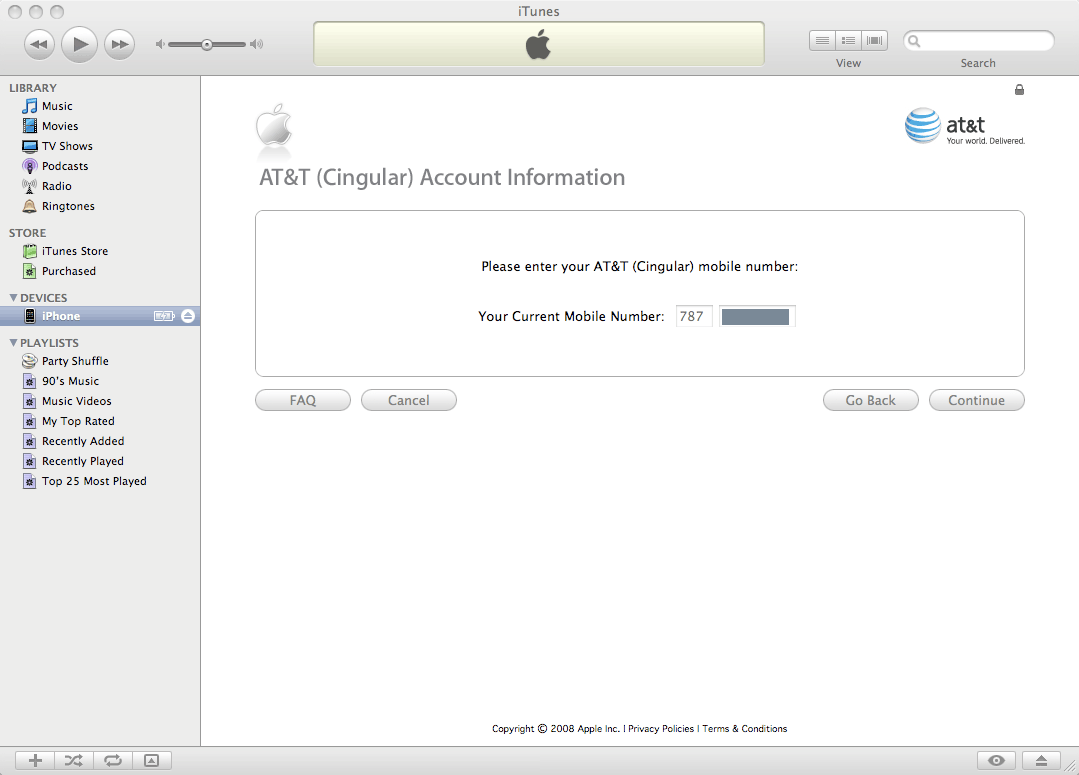
Task: Eject the iPhone
Action: 188,316
